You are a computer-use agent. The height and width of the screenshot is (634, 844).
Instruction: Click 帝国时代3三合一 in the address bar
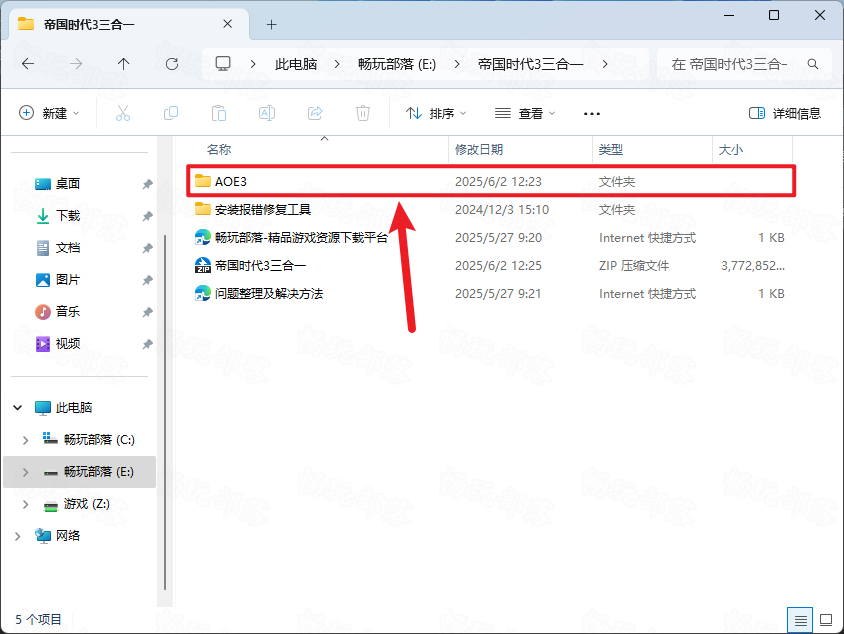click(531, 64)
